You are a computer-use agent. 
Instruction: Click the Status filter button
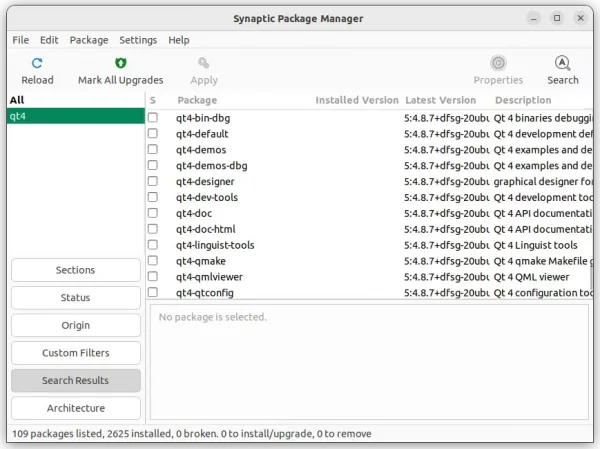[76, 297]
